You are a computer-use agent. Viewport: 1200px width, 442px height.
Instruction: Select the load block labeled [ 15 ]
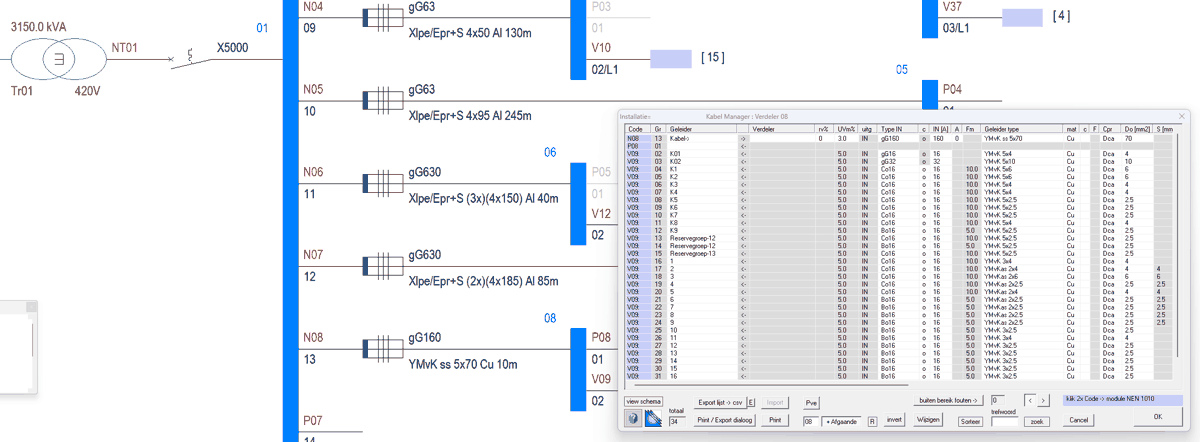[670, 58]
